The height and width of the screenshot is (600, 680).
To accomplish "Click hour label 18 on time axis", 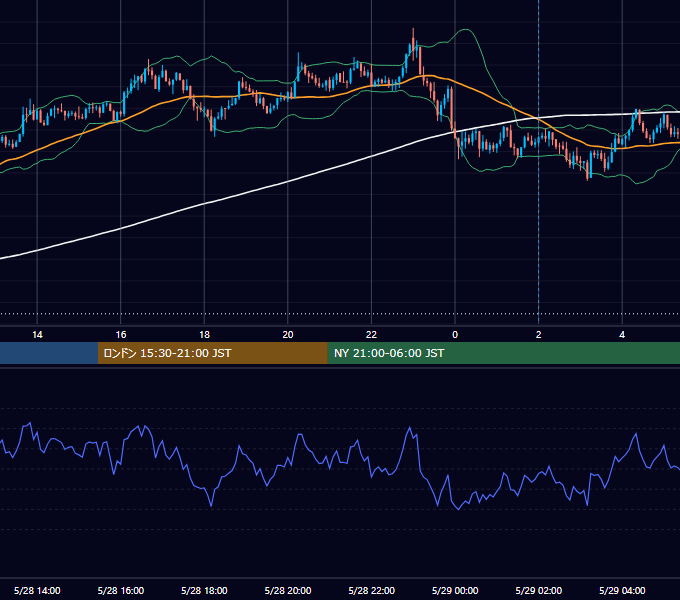I will pyautogui.click(x=204, y=335).
